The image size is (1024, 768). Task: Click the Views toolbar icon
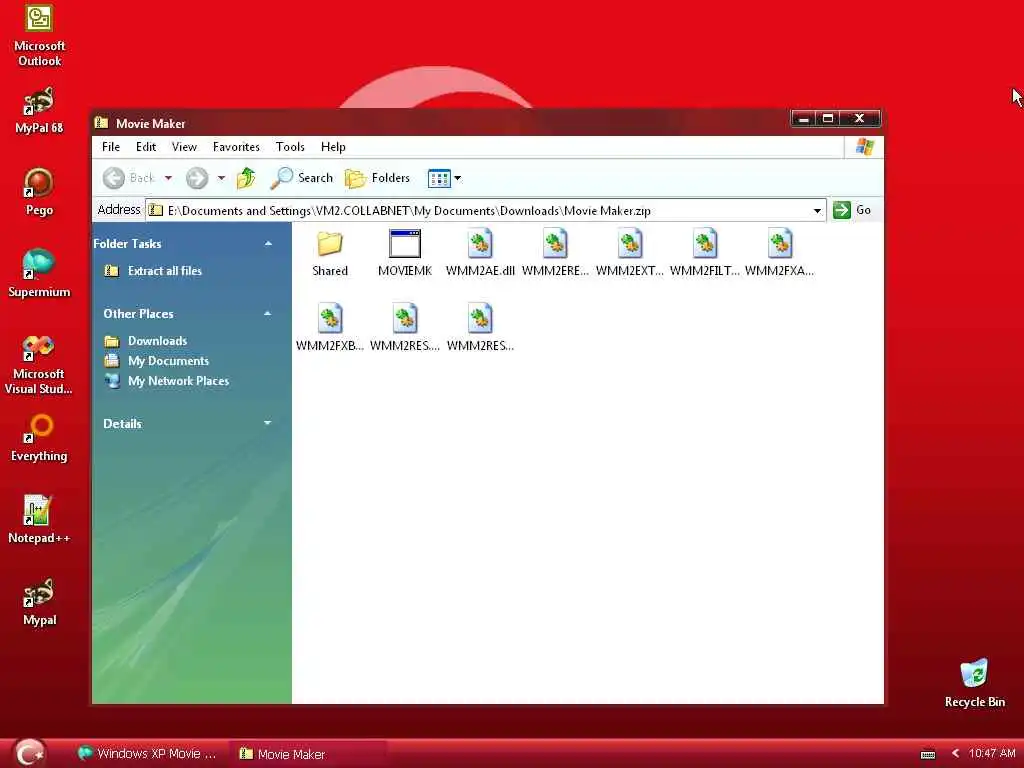439,178
